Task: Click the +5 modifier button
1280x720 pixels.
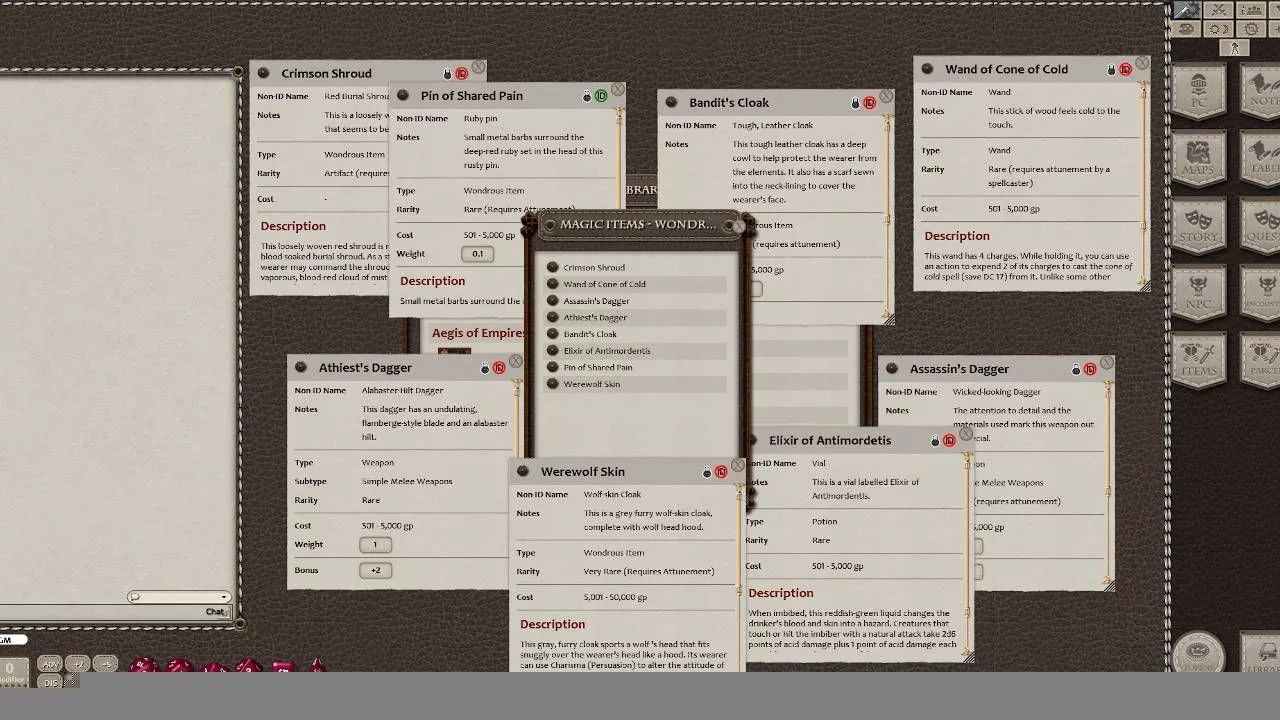Action: tap(106, 664)
